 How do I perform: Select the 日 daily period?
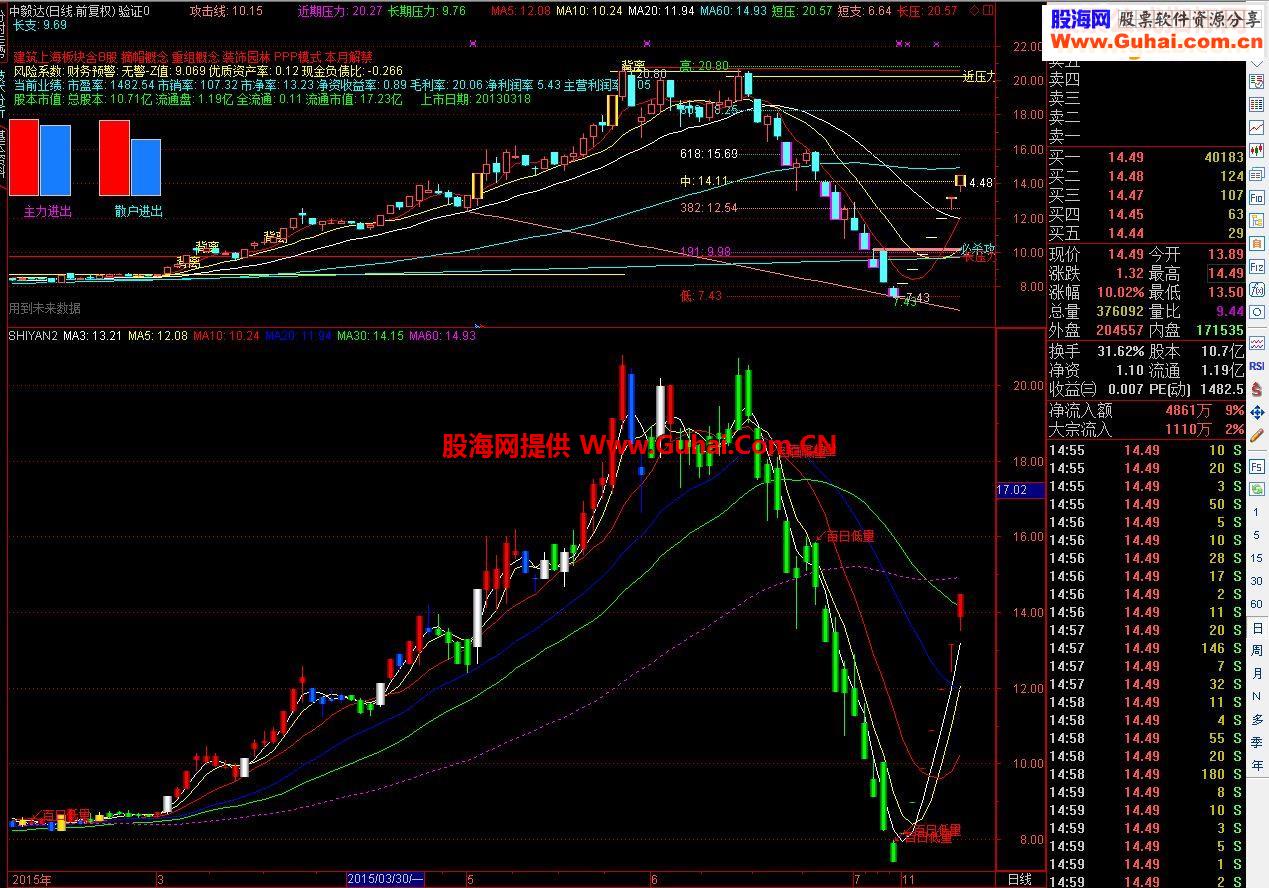click(x=1257, y=628)
